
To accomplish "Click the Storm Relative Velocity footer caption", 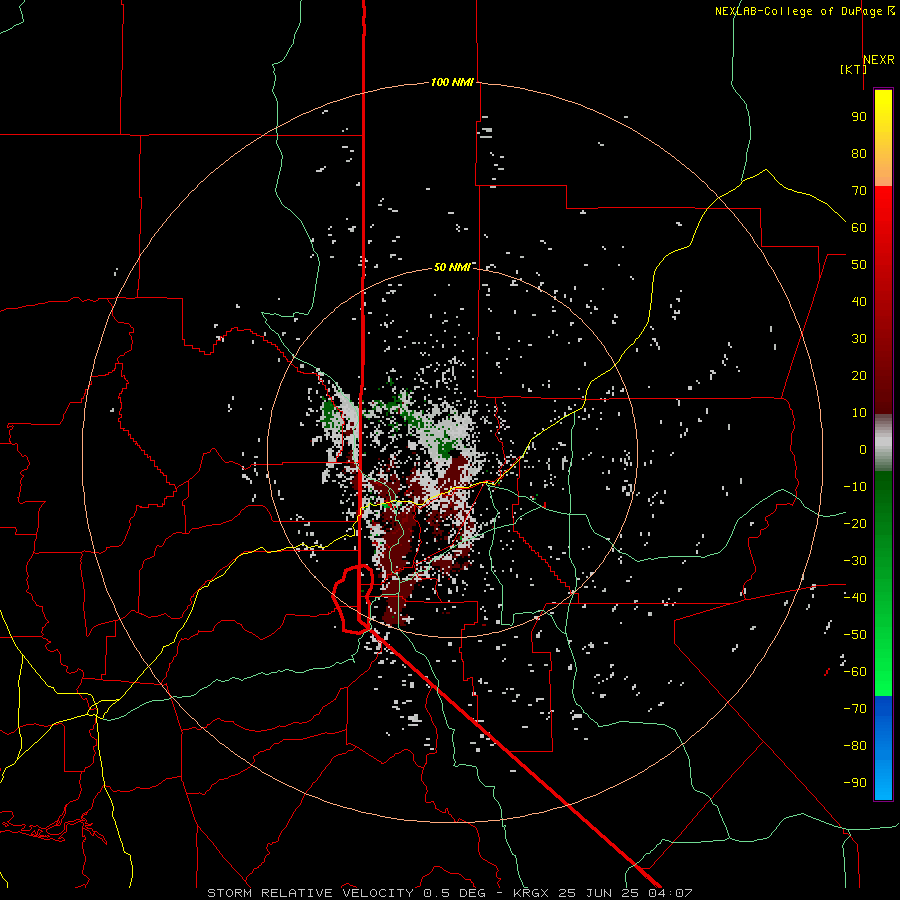I will (x=449, y=893).
